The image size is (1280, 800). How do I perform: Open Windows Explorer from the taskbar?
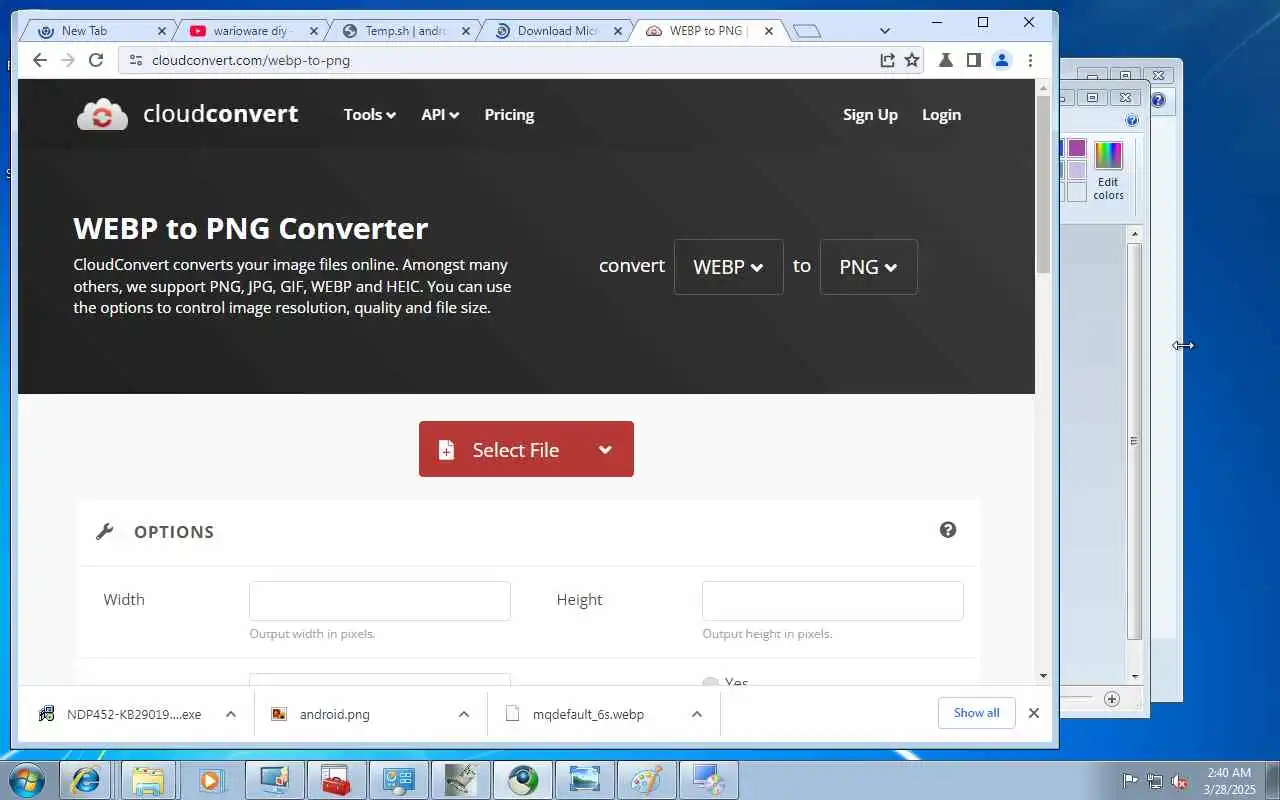tap(147, 779)
